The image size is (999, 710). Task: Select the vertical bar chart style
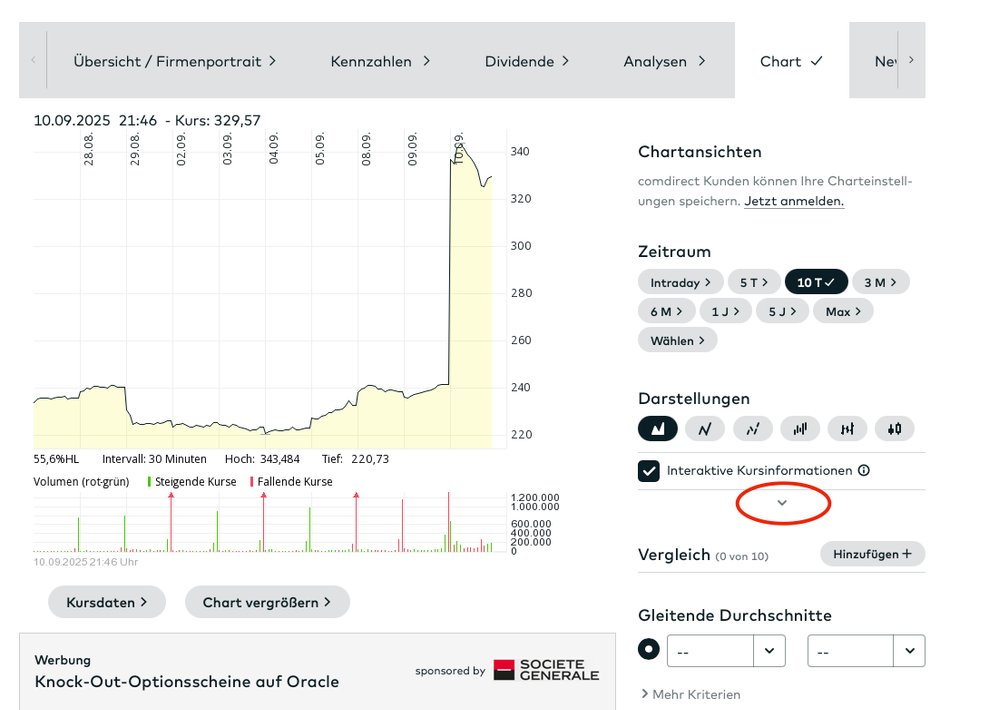[x=800, y=429]
